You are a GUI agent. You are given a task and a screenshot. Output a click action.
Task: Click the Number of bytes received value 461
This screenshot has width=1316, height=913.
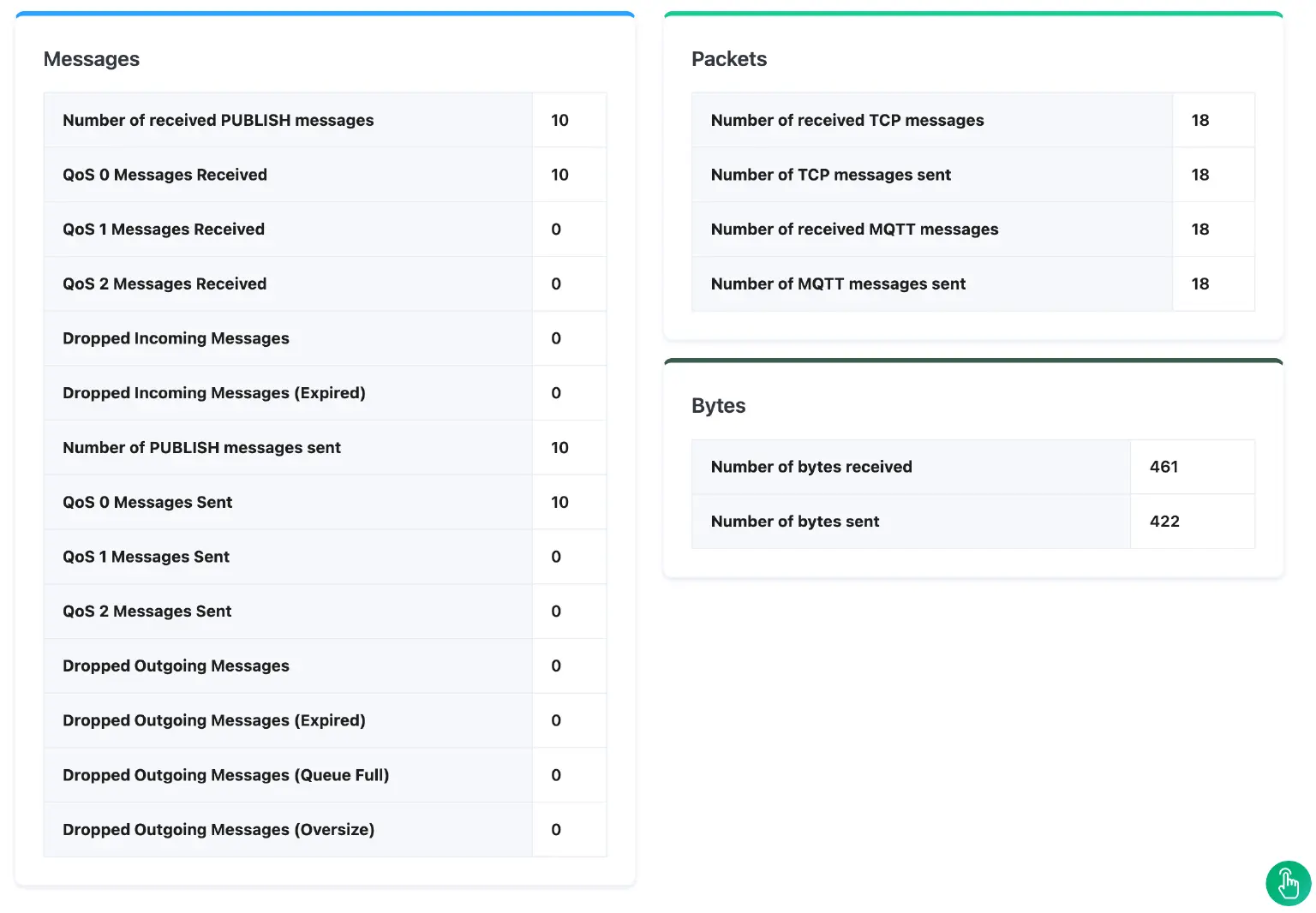click(x=1163, y=467)
